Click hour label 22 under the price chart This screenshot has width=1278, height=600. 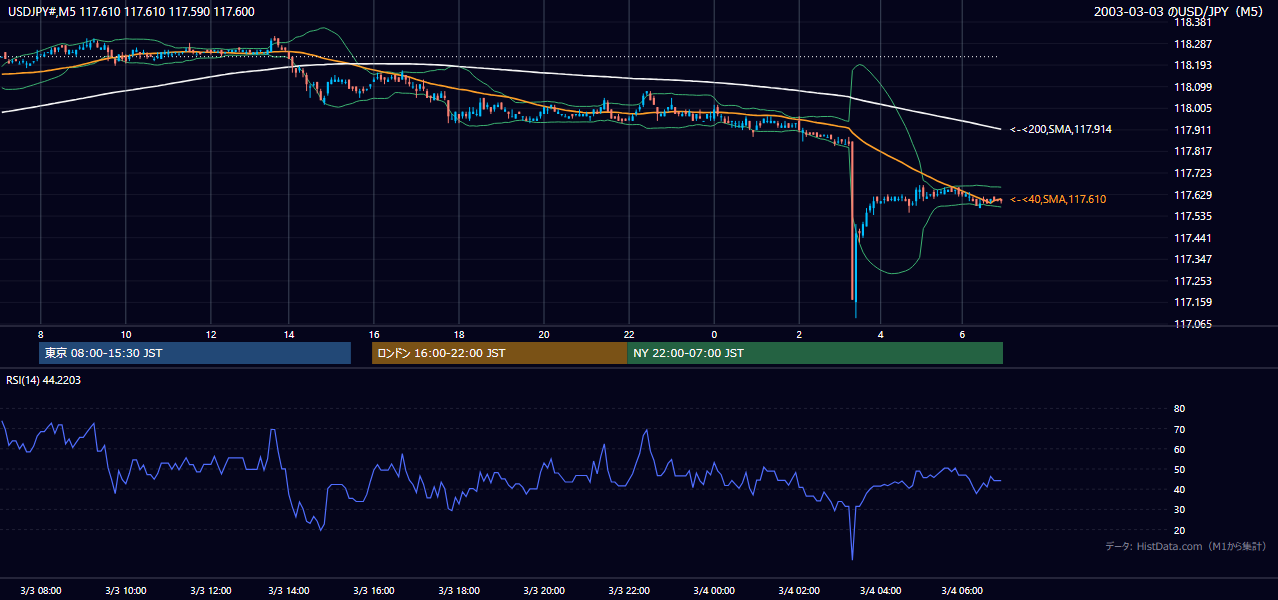[629, 334]
